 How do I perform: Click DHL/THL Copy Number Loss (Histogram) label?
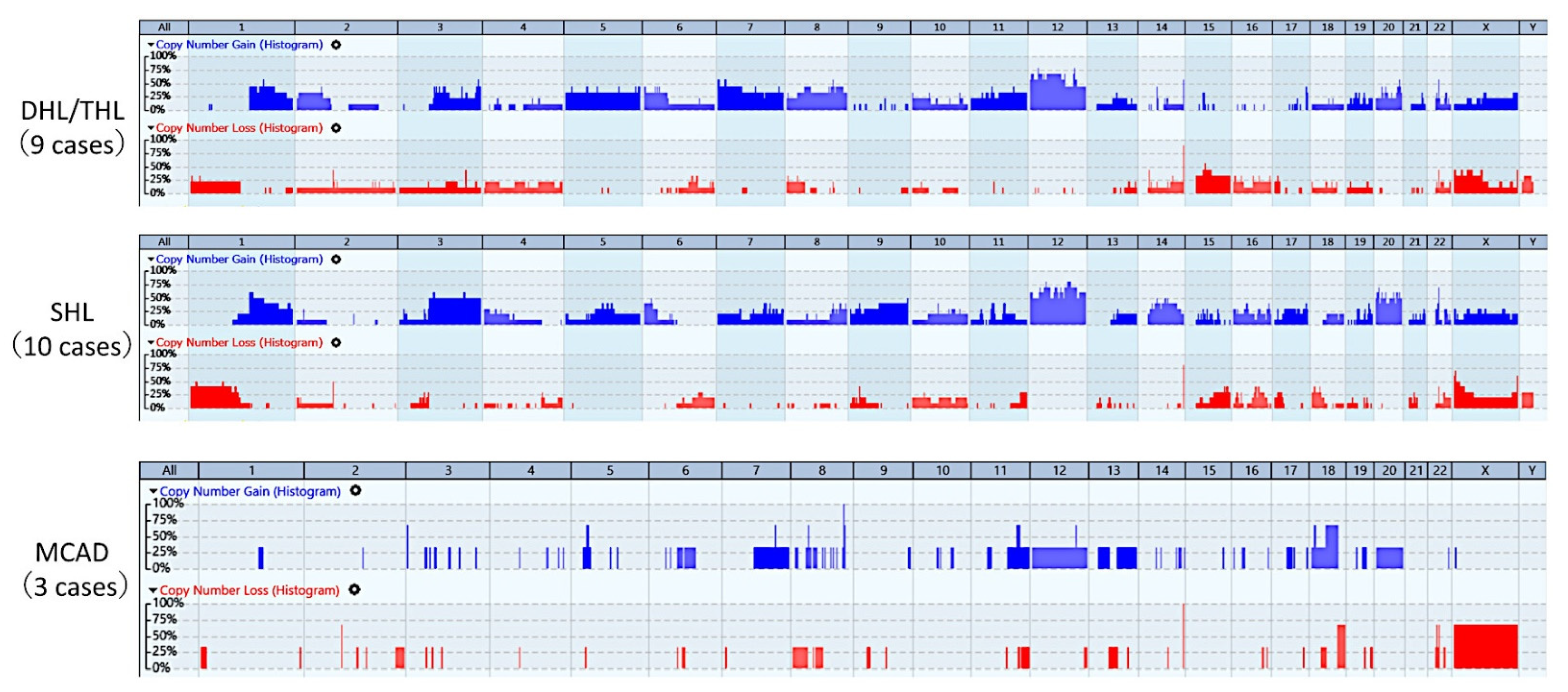click(x=239, y=128)
